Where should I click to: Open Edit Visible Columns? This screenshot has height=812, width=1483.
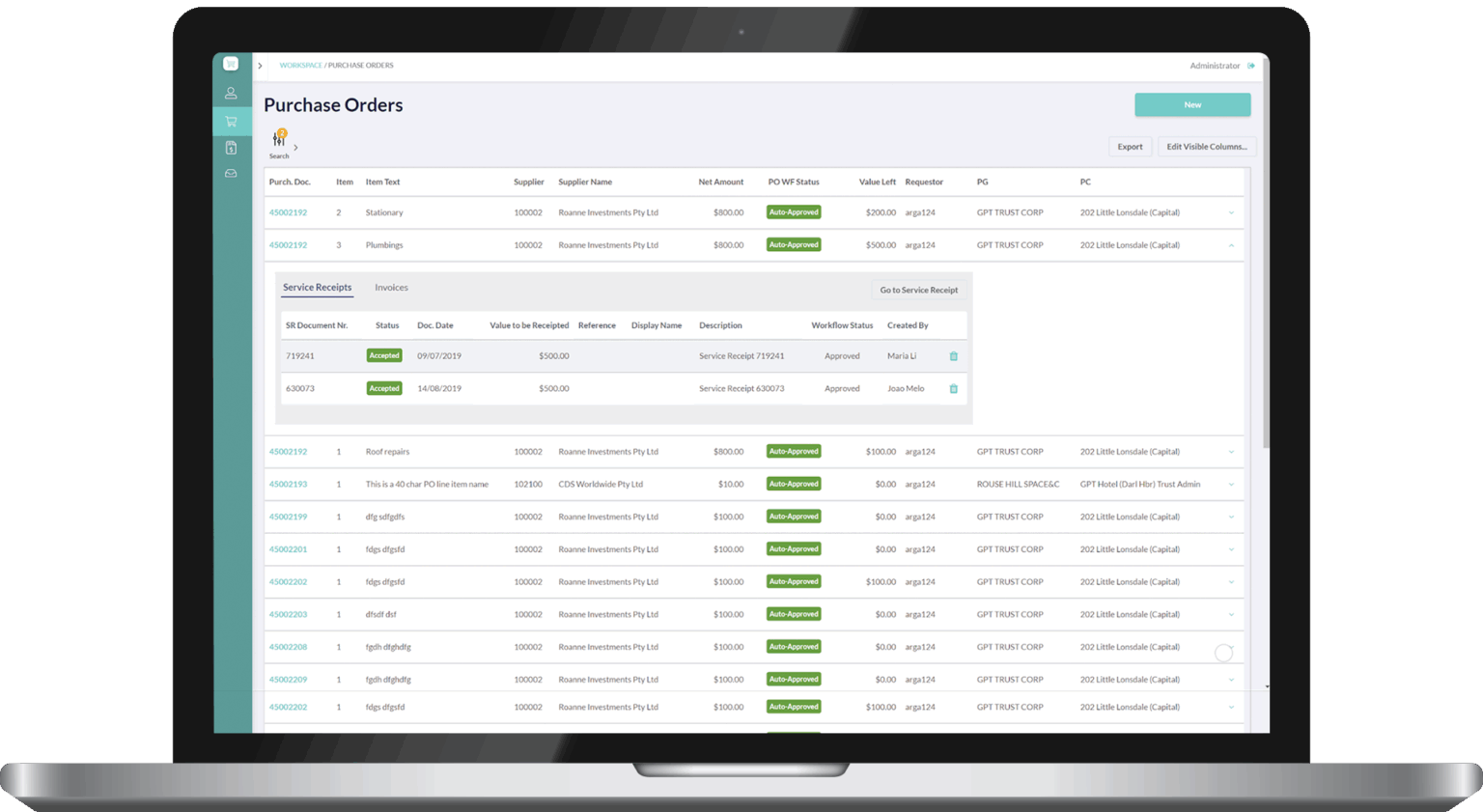1207,147
